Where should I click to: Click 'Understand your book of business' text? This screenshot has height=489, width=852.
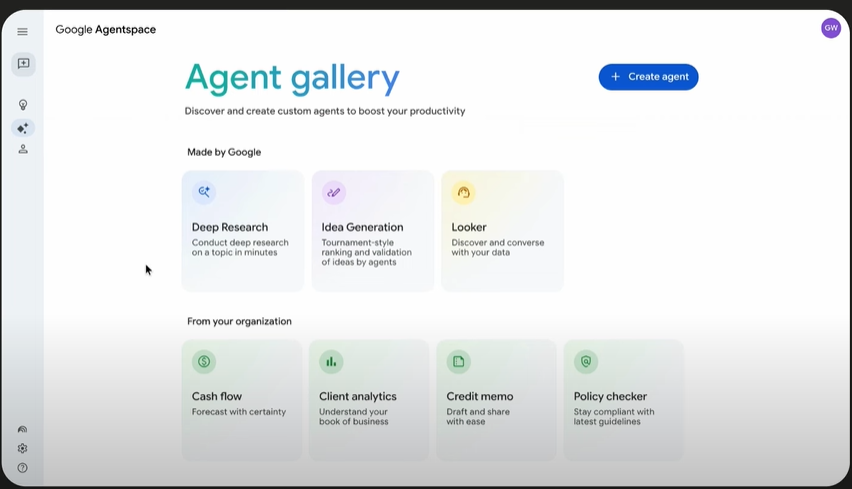354,416
